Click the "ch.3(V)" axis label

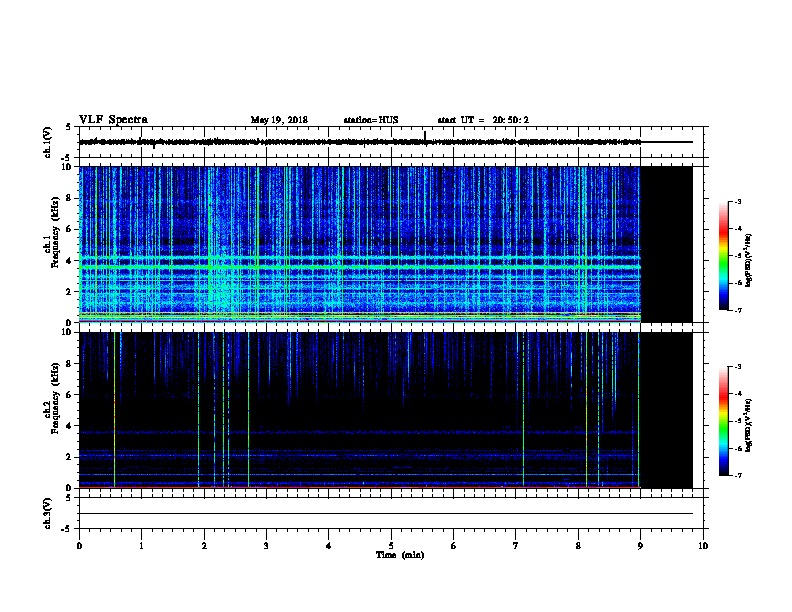coord(48,513)
